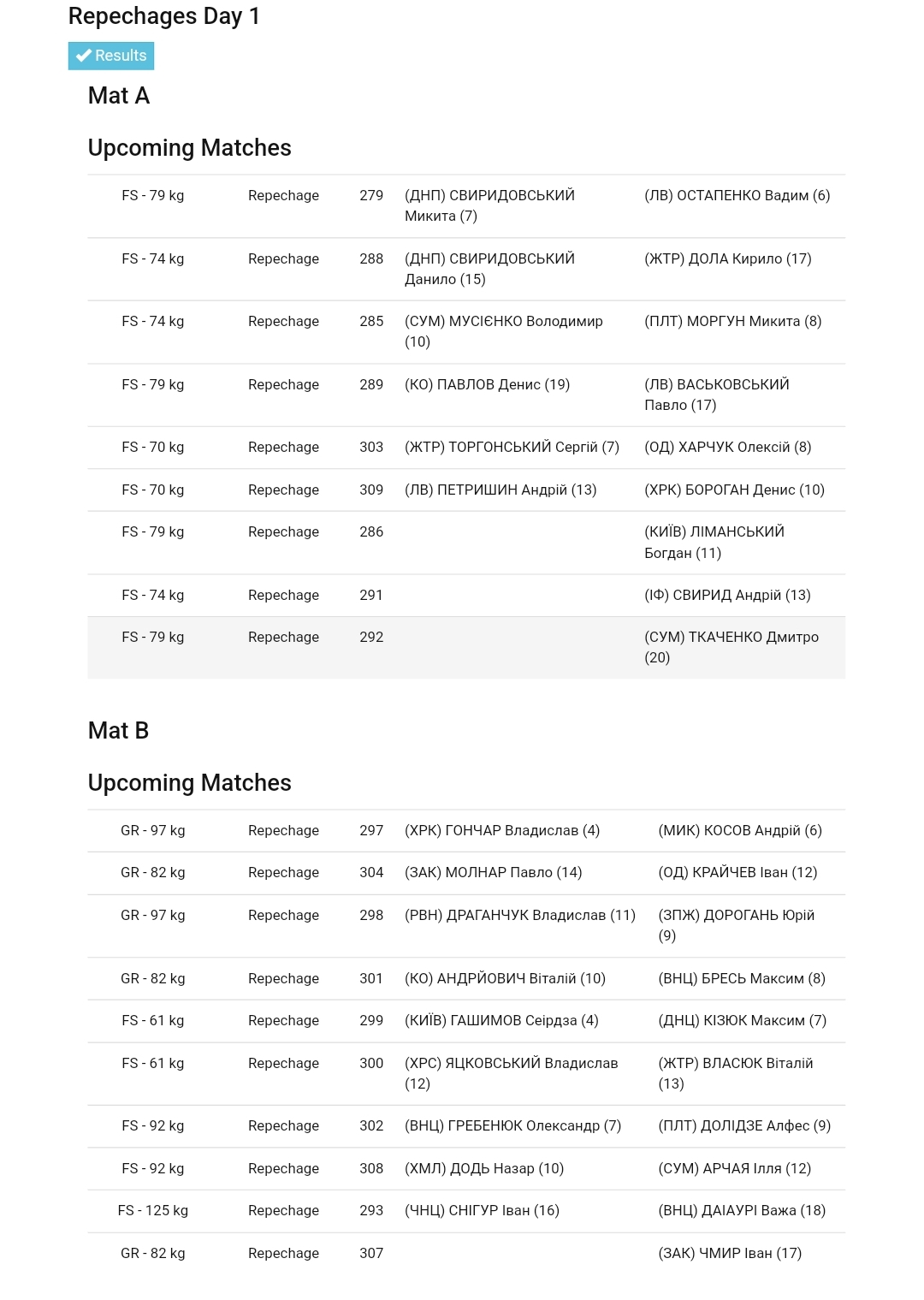Click the Results button
This screenshot has width=924, height=1300.
tap(111, 56)
